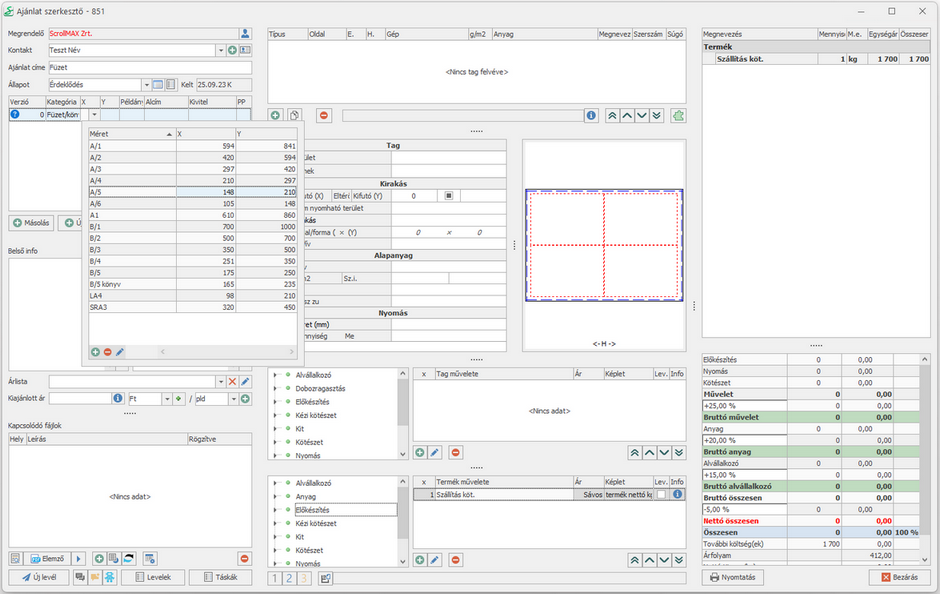Edit selected size with pencil in Méret popup
940x594 pixels.
pyautogui.click(x=120, y=352)
